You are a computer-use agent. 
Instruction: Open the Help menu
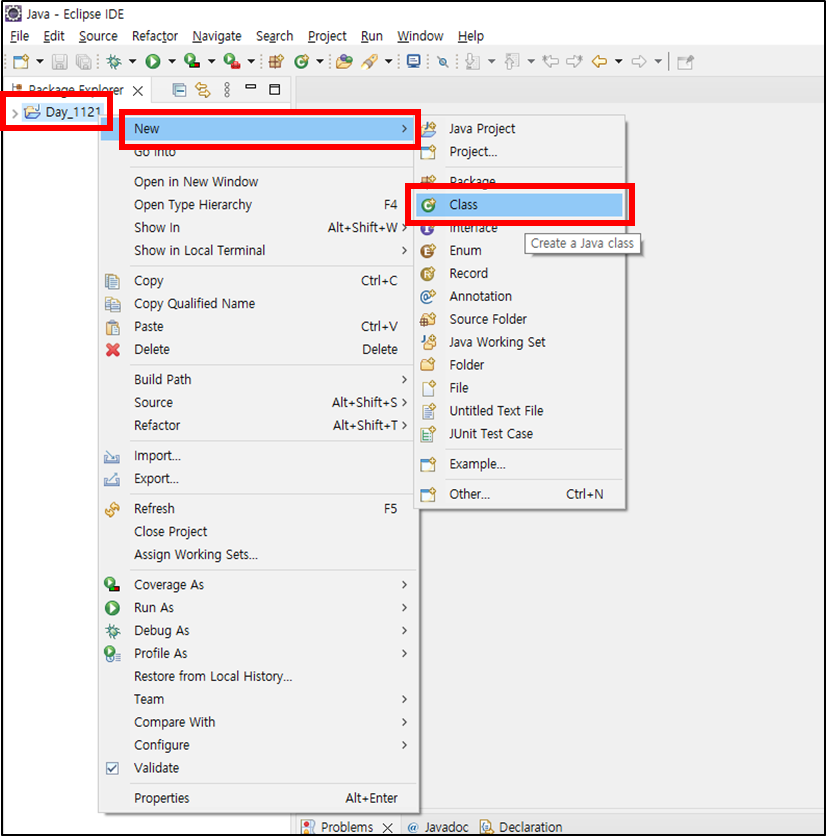[x=470, y=36]
